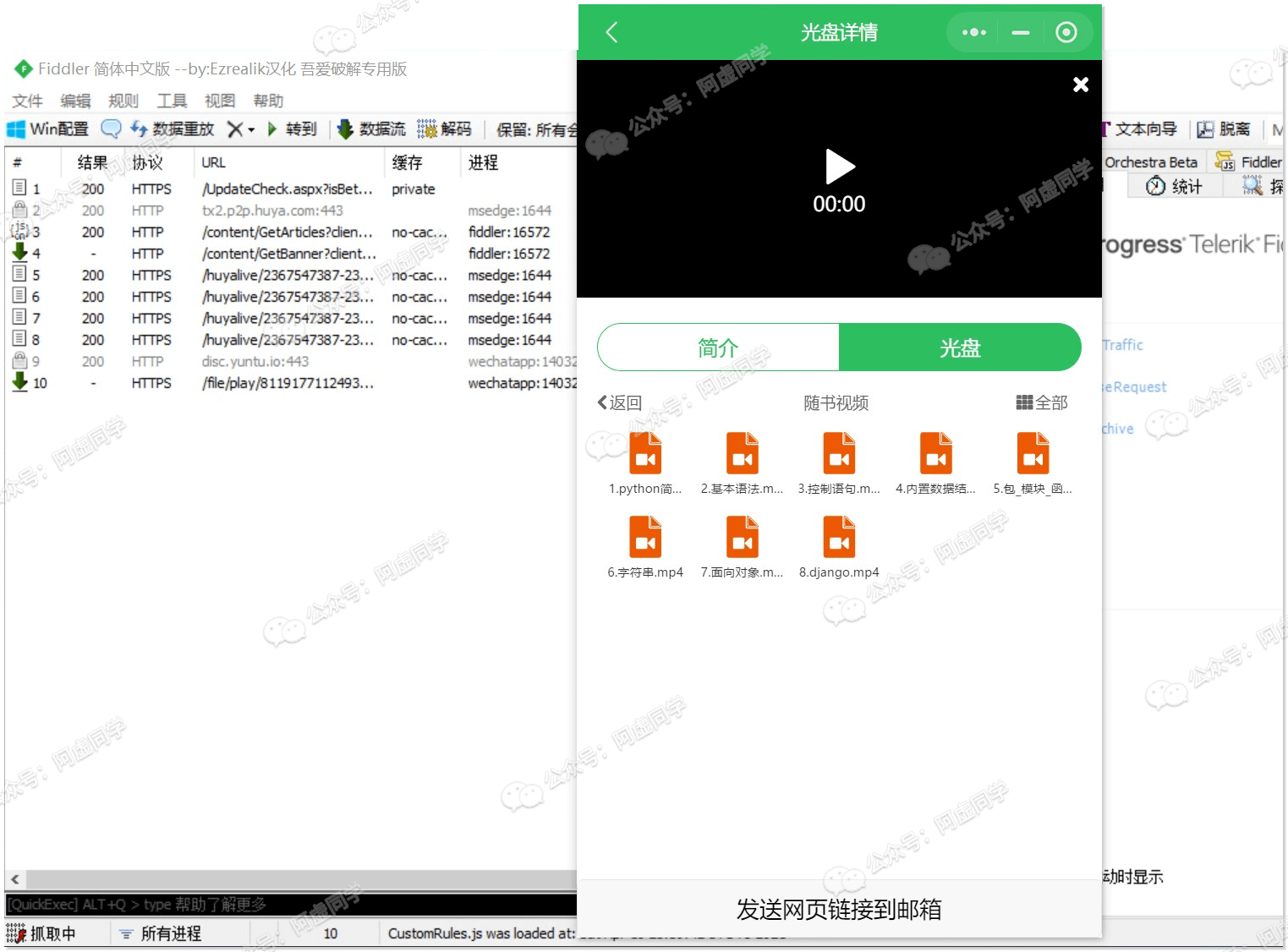Viewport: 1288px width, 952px height.
Task: Click the 返回 back link
Action: pos(620,402)
